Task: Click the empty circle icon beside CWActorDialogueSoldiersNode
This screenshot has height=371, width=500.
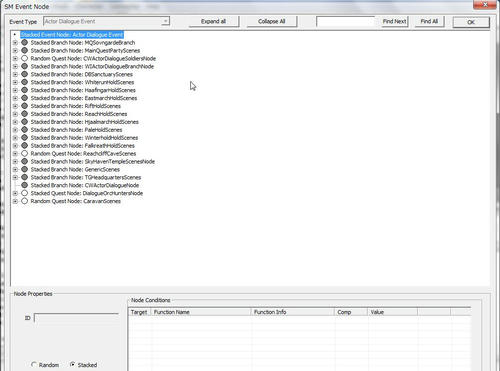Action: tap(24, 58)
